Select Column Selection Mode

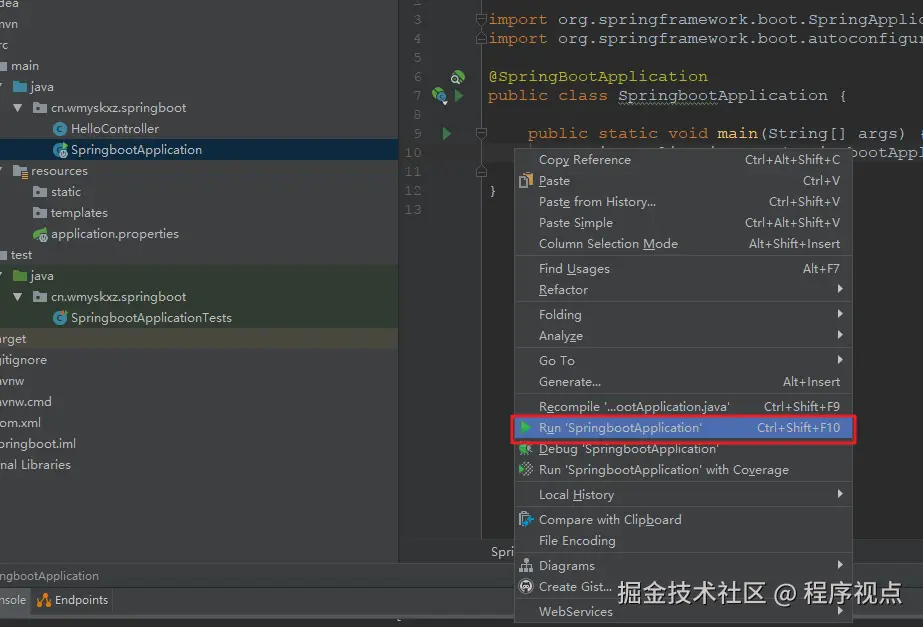(683, 244)
